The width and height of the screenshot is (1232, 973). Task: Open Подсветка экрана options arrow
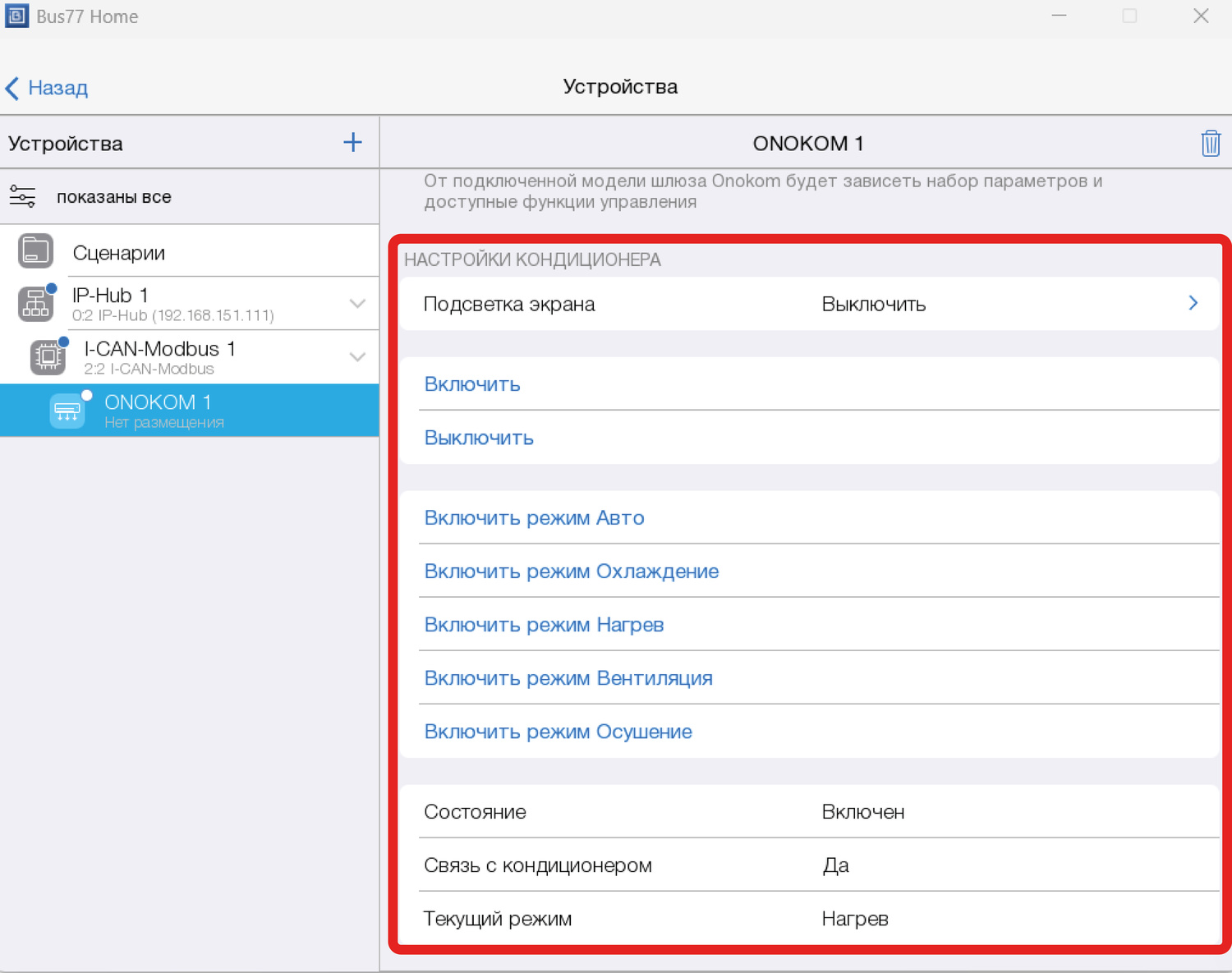pos(1193,303)
